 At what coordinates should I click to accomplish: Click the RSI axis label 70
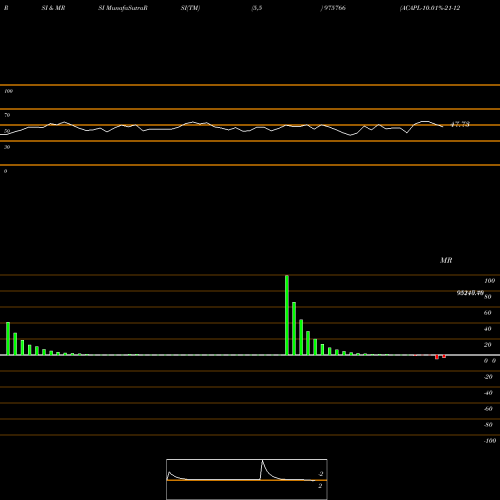pos(7,115)
